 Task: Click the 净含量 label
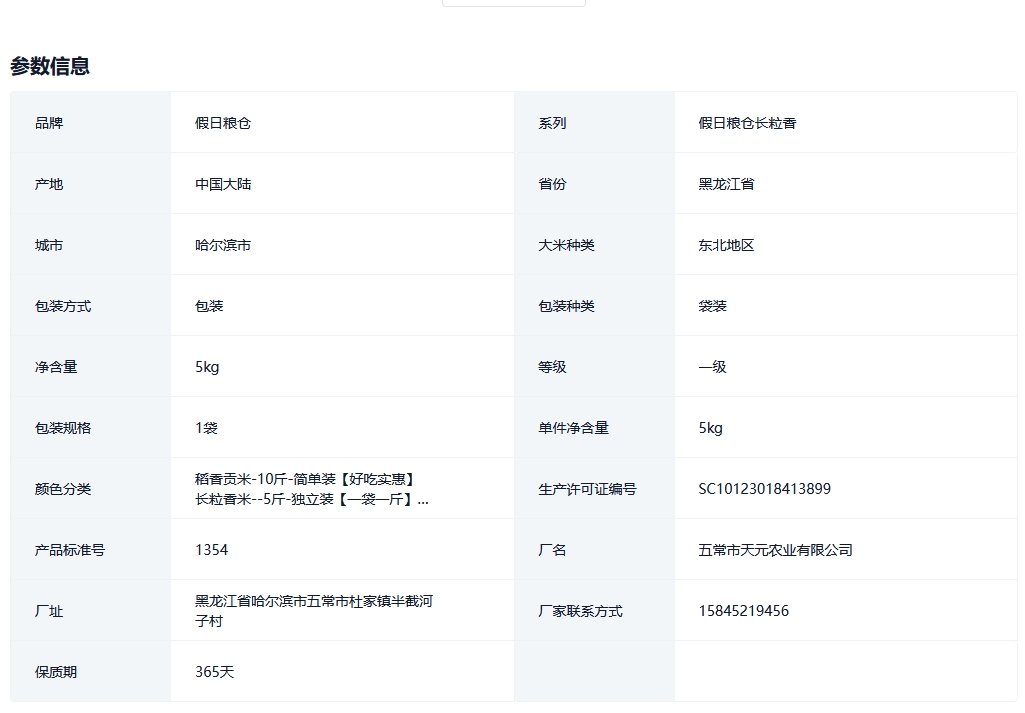[x=56, y=367]
